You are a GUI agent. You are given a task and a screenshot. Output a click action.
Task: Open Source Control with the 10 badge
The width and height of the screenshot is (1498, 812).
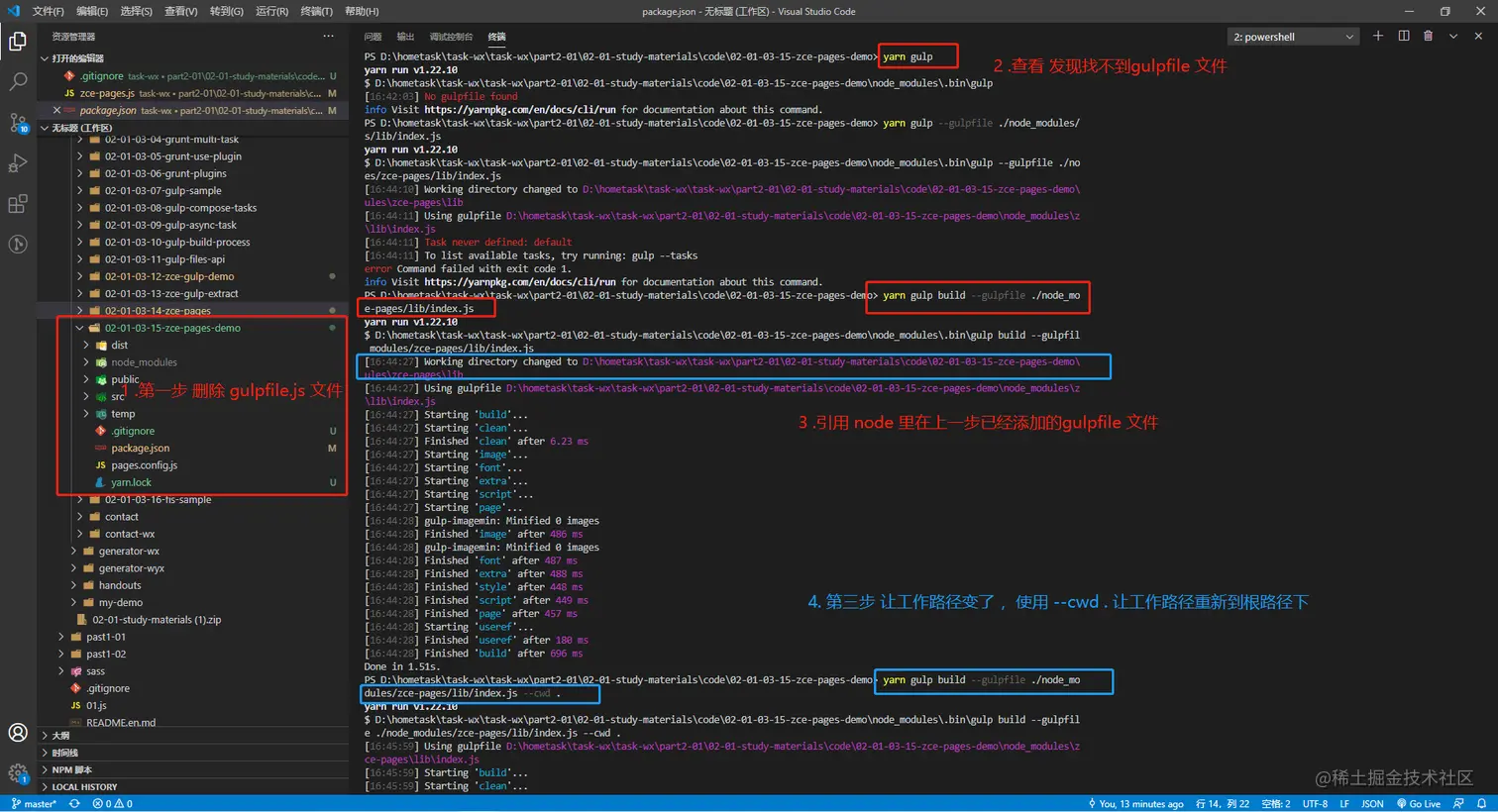[18, 123]
